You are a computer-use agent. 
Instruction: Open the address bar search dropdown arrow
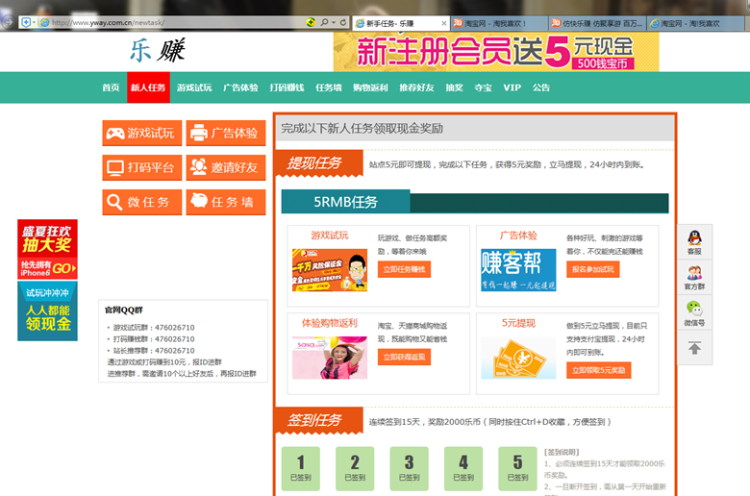(x=333, y=22)
